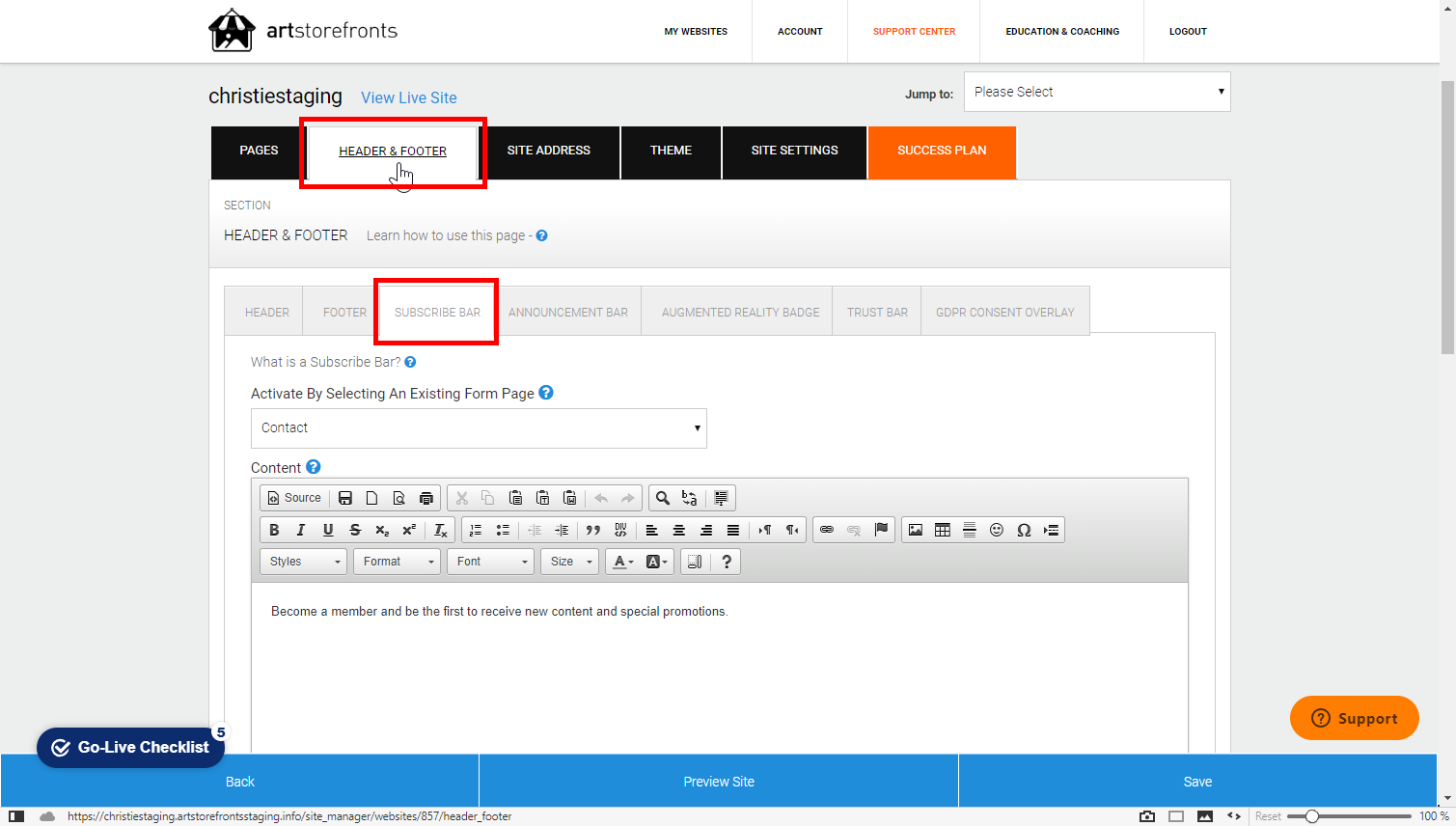Open the Jump to dropdown

[1097, 92]
